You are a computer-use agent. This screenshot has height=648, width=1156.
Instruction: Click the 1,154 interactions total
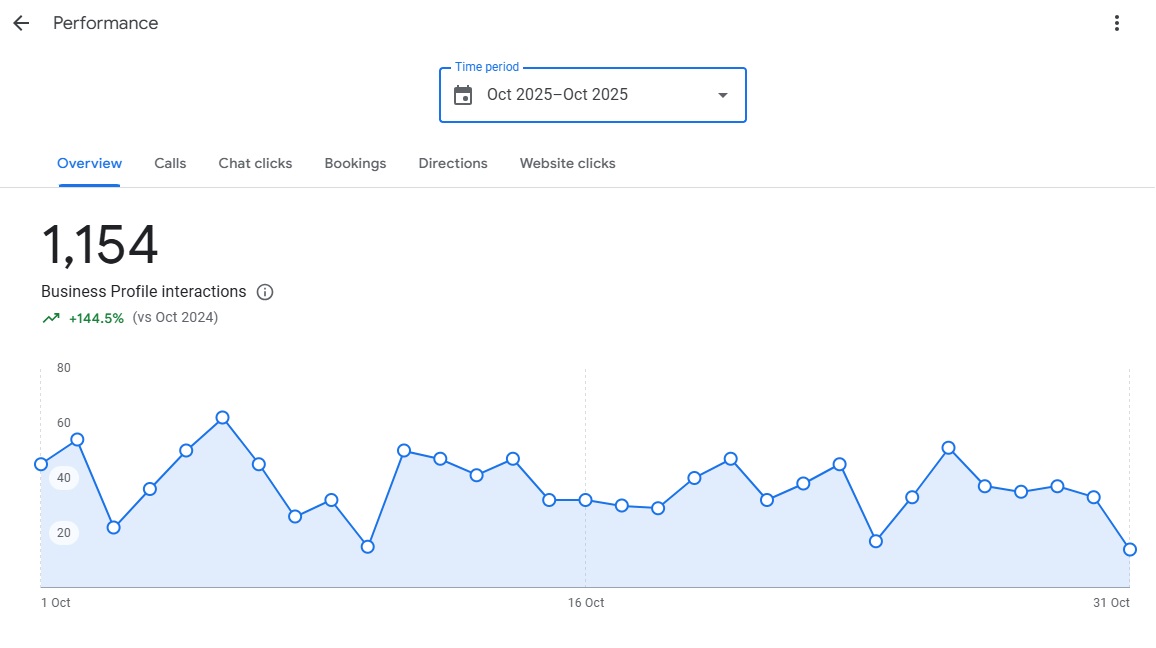(98, 243)
